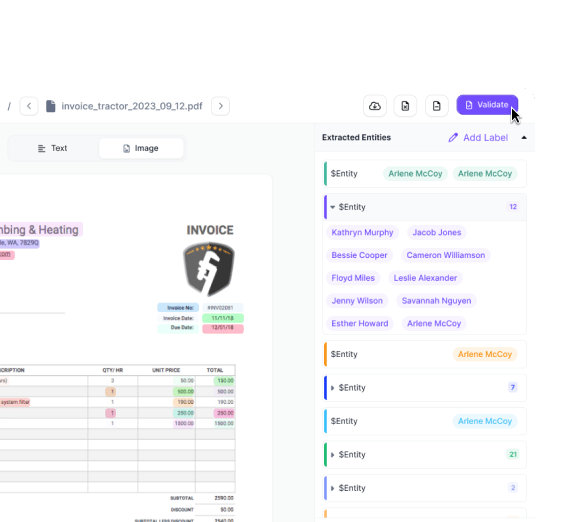Click the Excel file export icon

tap(405, 106)
